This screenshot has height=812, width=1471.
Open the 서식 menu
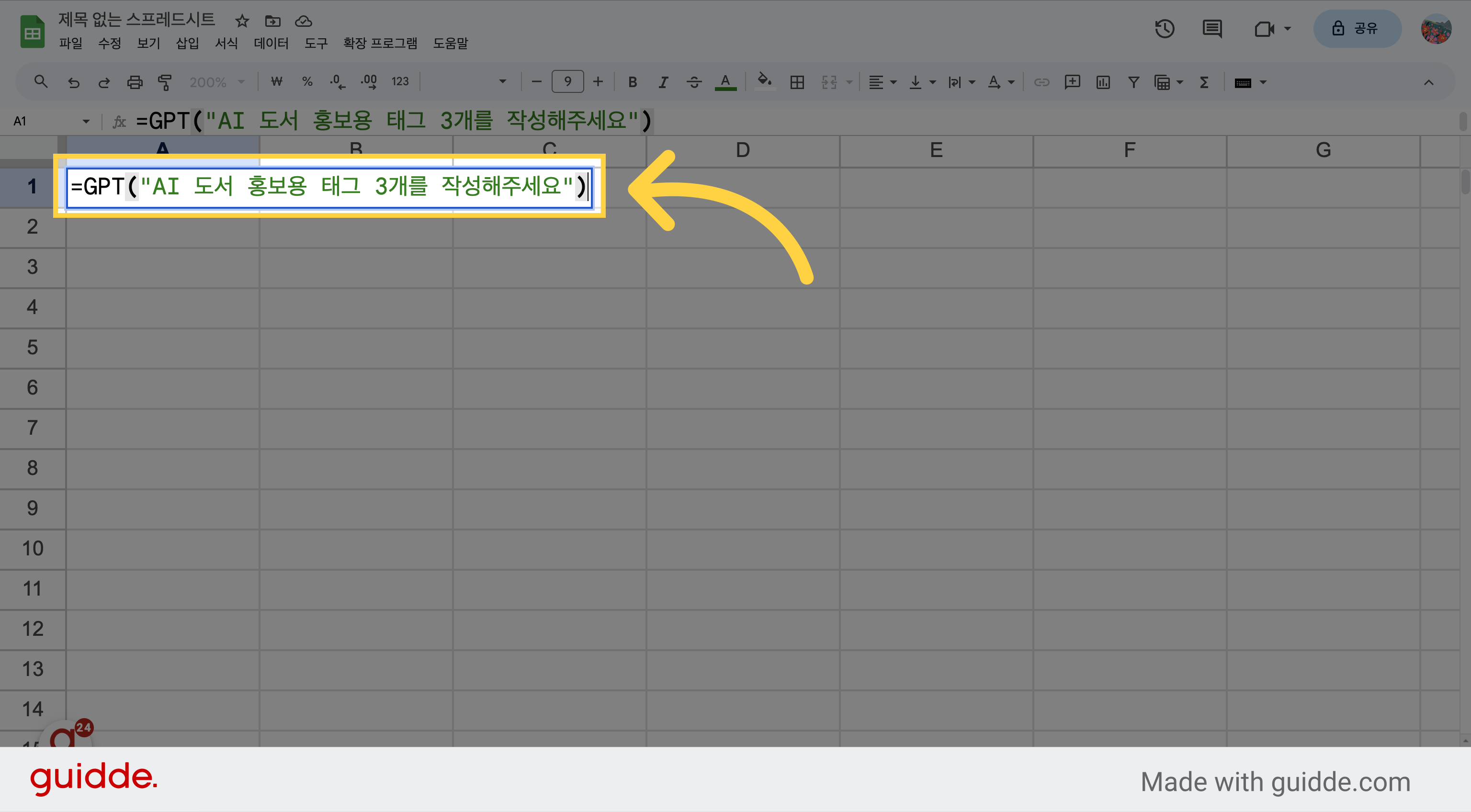[x=226, y=44]
